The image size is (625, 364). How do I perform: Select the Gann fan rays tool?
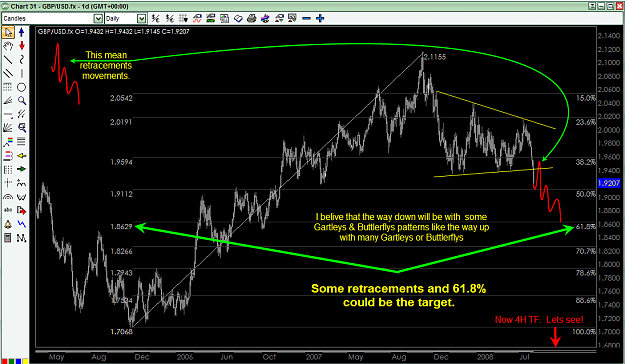8,128
